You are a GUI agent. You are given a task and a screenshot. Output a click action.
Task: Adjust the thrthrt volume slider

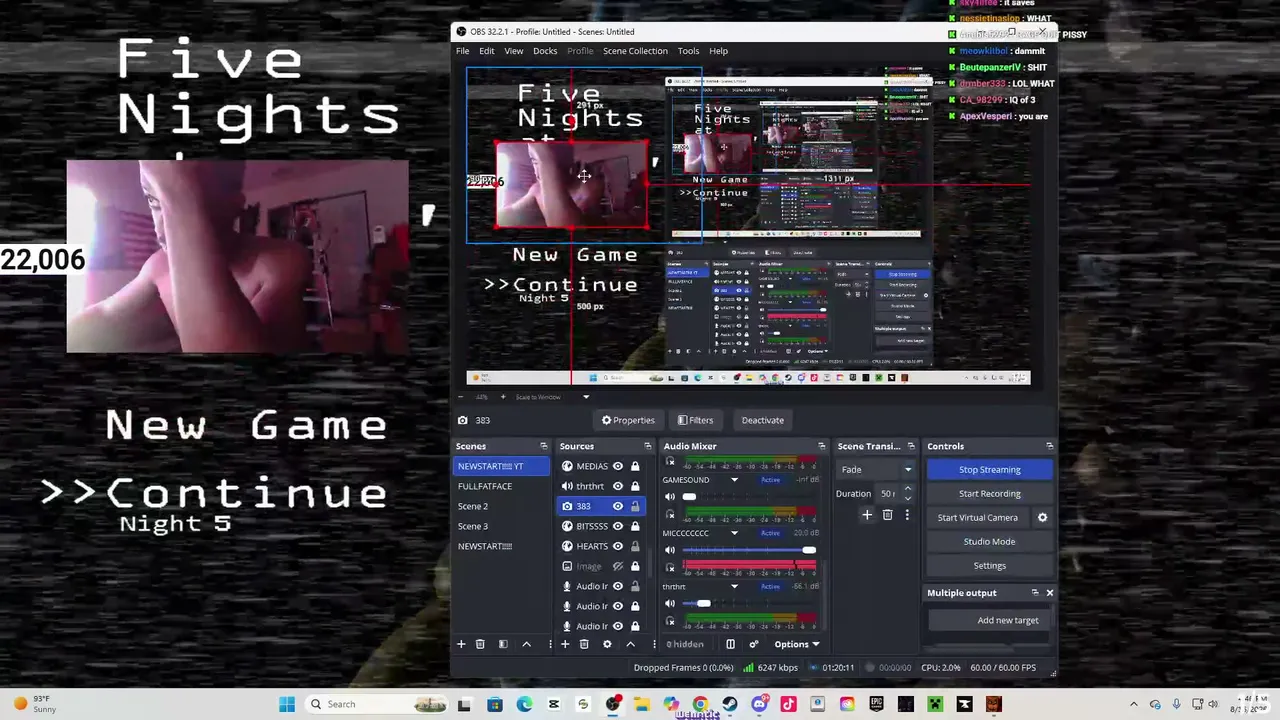click(x=750, y=604)
